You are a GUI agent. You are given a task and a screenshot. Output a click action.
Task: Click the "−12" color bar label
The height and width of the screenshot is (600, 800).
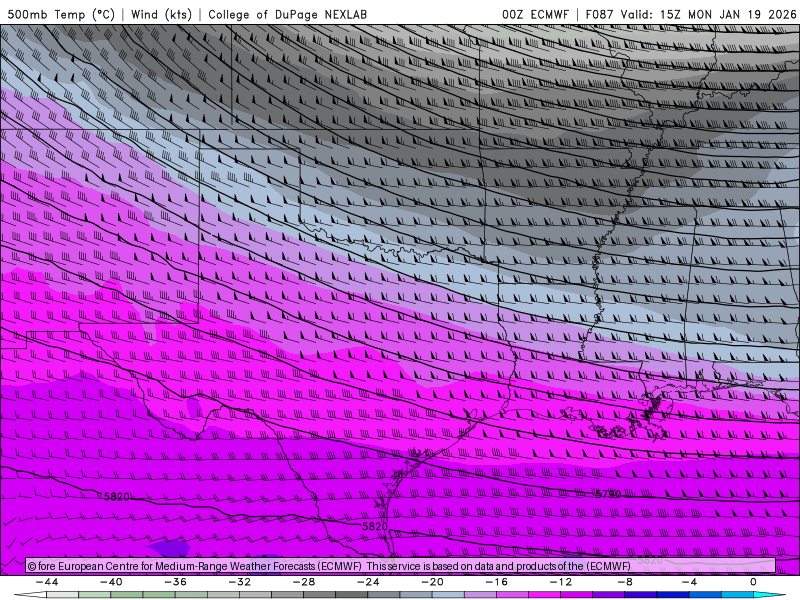561,582
